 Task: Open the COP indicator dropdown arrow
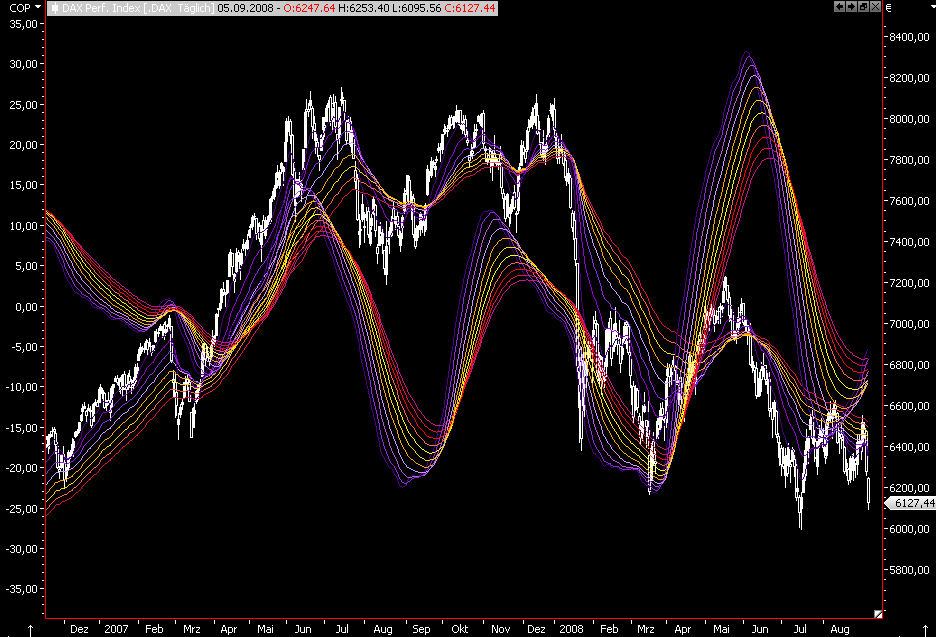[x=38, y=7]
